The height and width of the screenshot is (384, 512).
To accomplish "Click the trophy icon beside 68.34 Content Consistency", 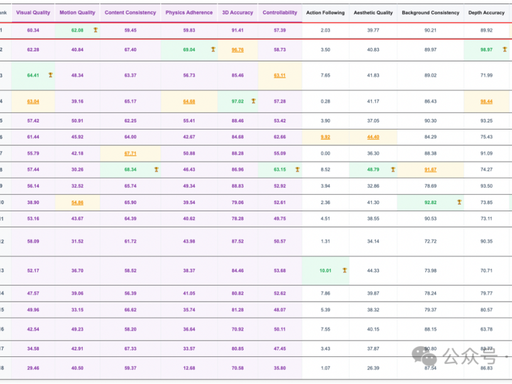I will (x=156, y=169).
